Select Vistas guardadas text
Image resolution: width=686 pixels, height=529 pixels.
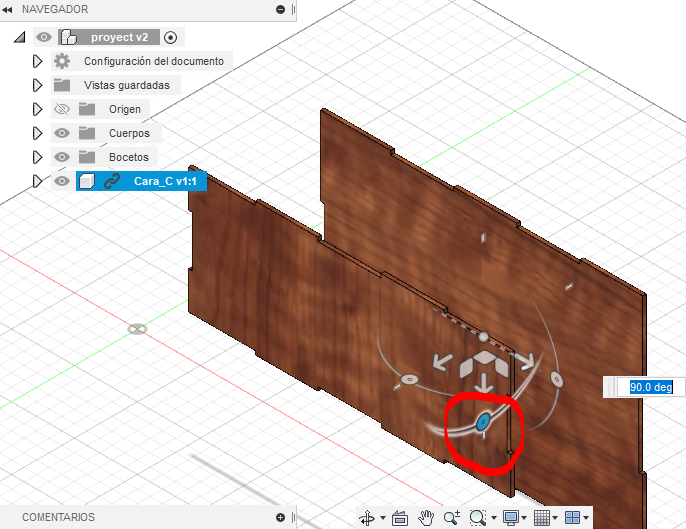(x=127, y=85)
